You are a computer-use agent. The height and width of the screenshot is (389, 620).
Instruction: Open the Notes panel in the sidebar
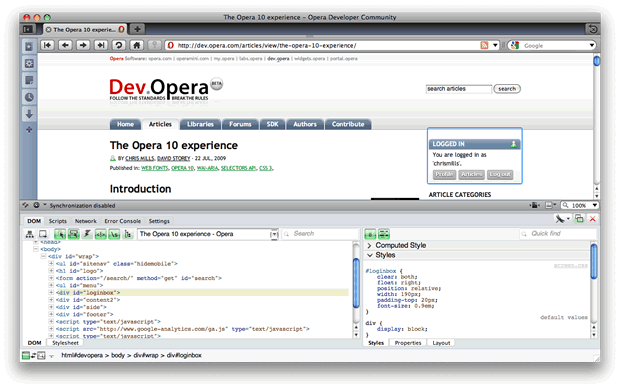tap(29, 80)
